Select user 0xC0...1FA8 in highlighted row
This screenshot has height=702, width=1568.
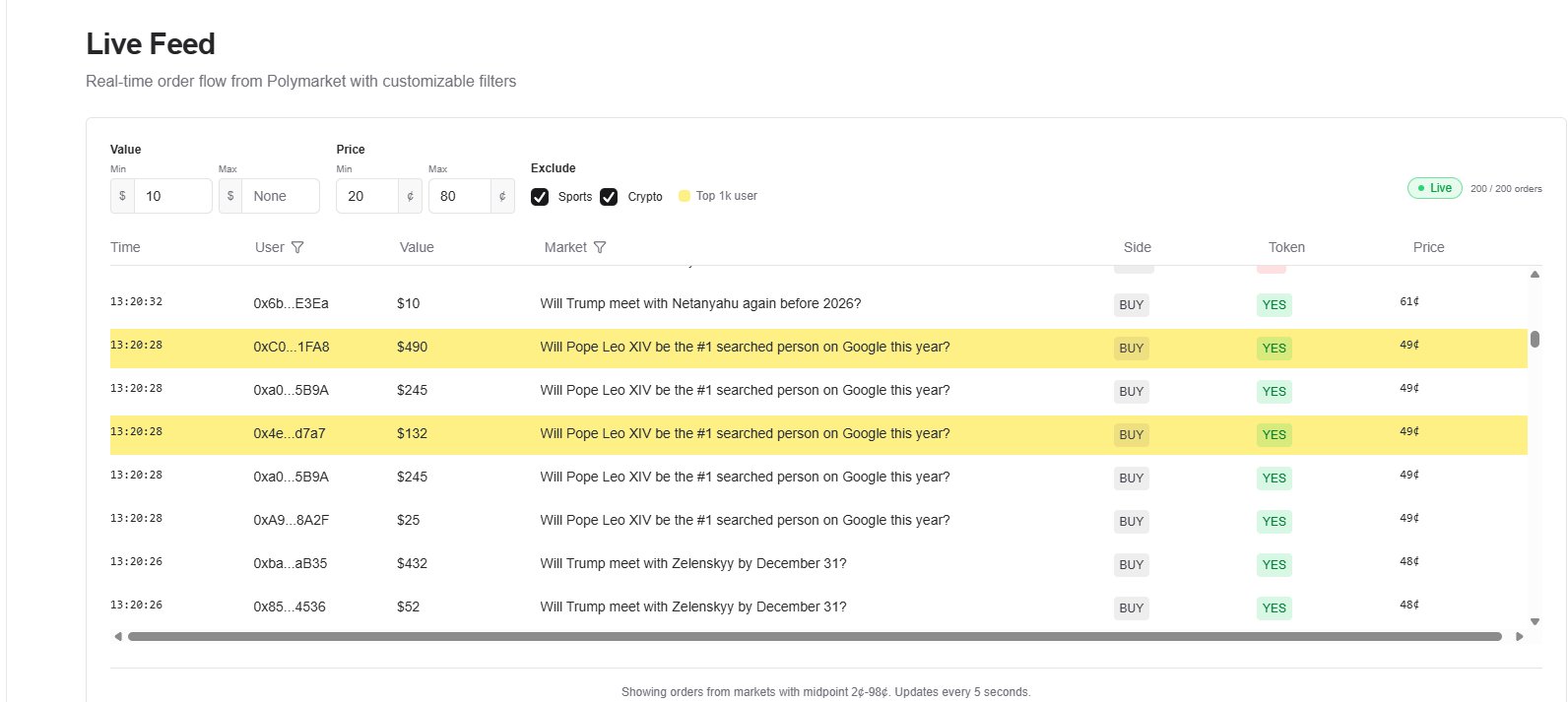[292, 348]
